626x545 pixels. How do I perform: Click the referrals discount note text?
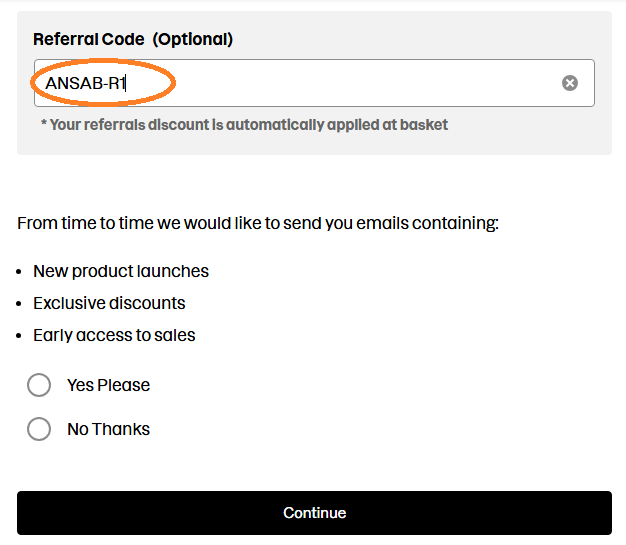point(244,125)
